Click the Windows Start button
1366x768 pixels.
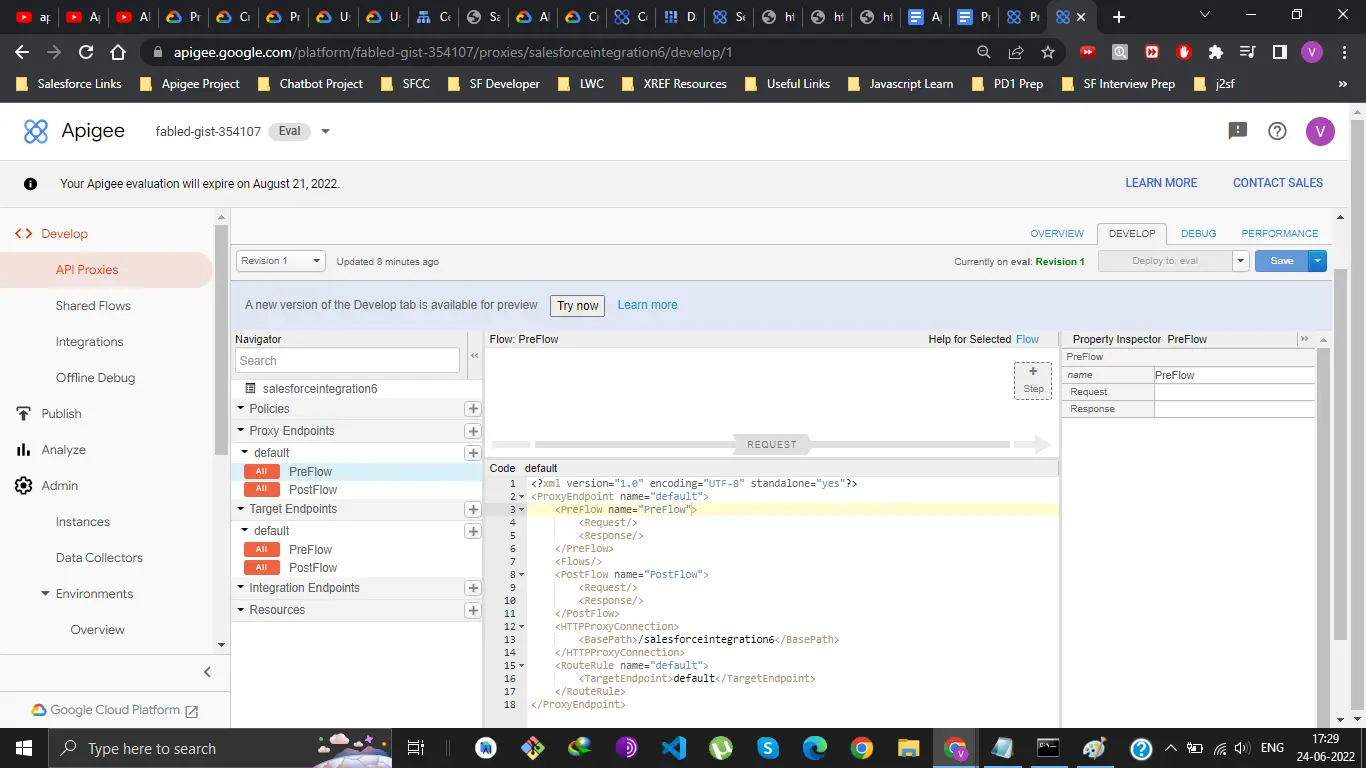pos(24,748)
